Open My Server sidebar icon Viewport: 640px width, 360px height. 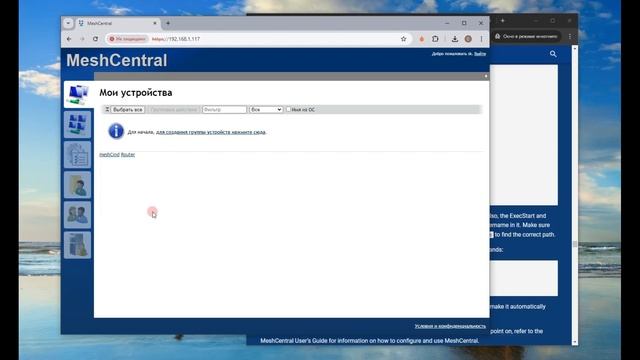78,245
